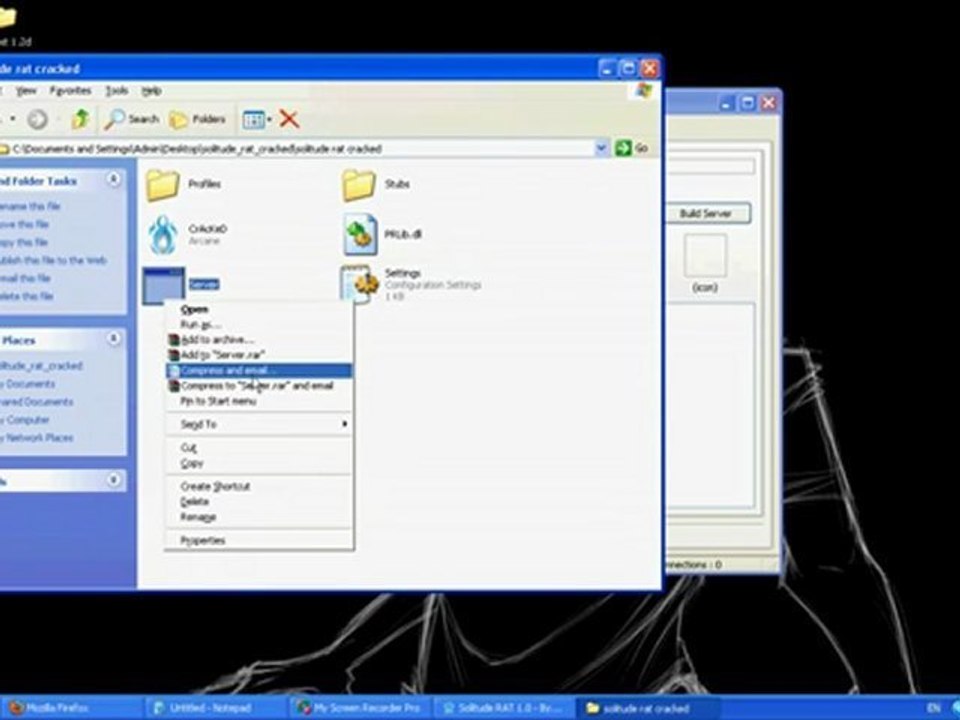Open My Computer from Other Places
This screenshot has width=960, height=720.
(x=24, y=420)
